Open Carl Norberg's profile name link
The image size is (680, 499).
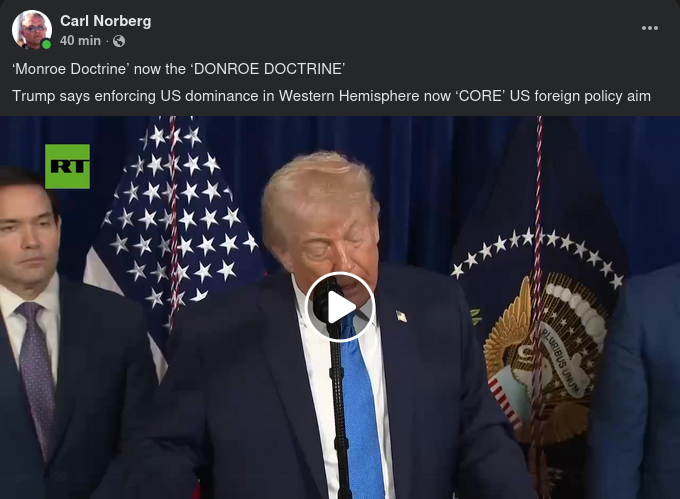(x=106, y=21)
